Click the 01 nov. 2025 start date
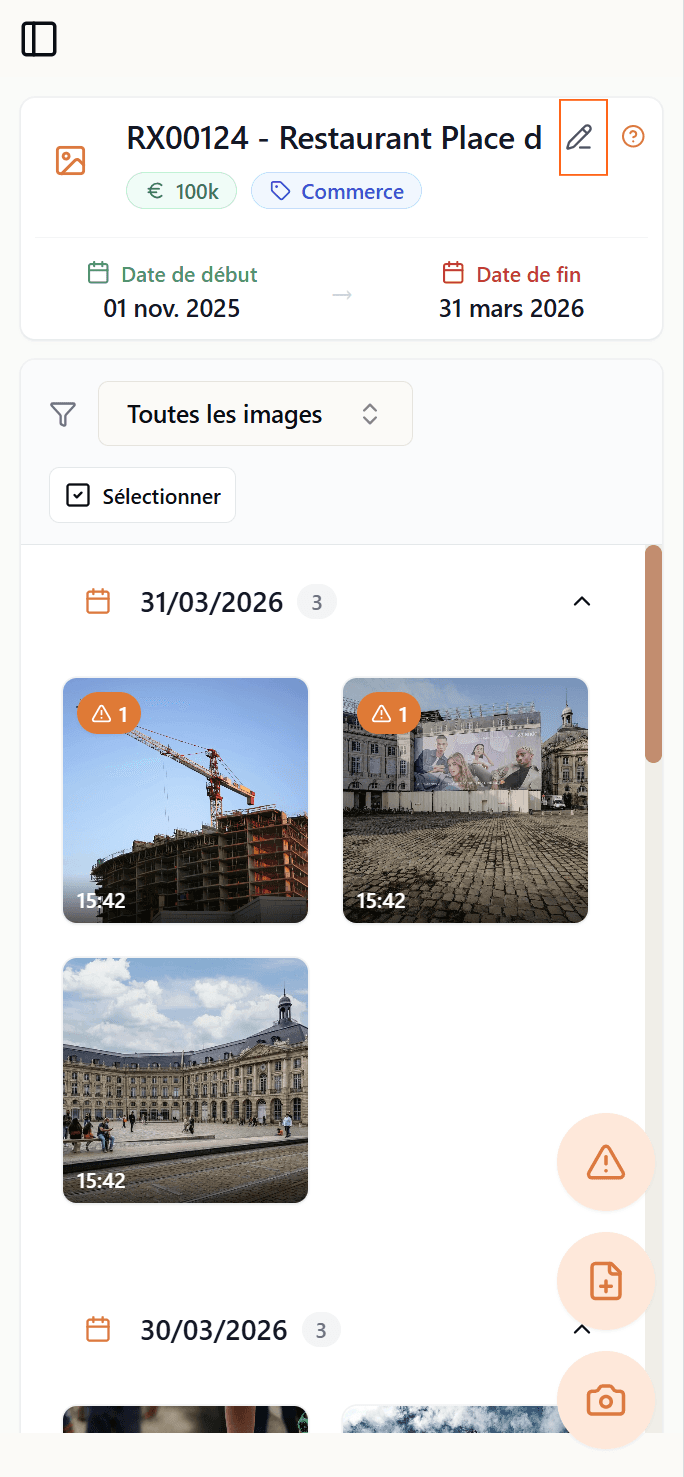 click(x=172, y=308)
